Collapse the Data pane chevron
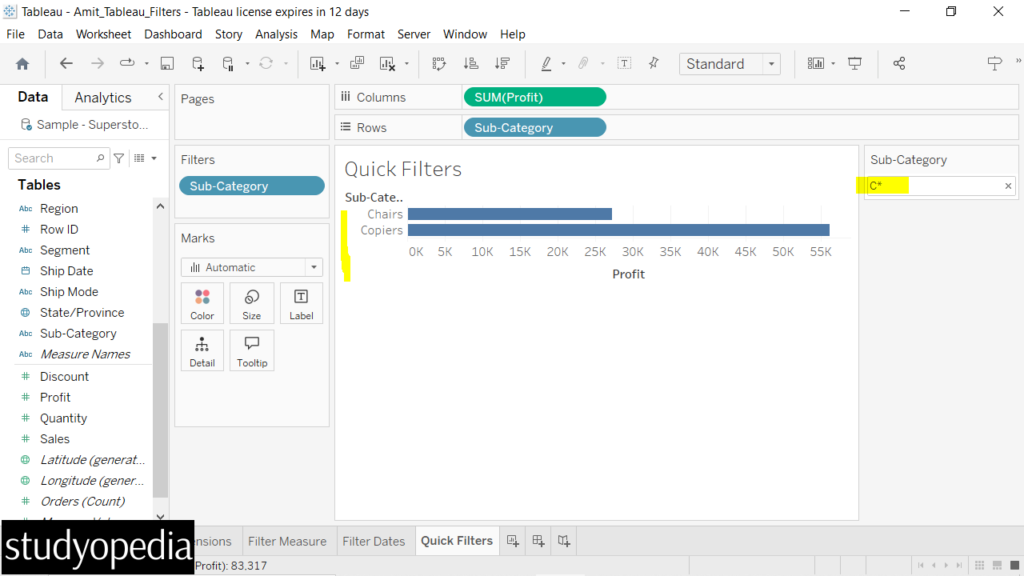This screenshot has width=1024, height=576. point(161,97)
